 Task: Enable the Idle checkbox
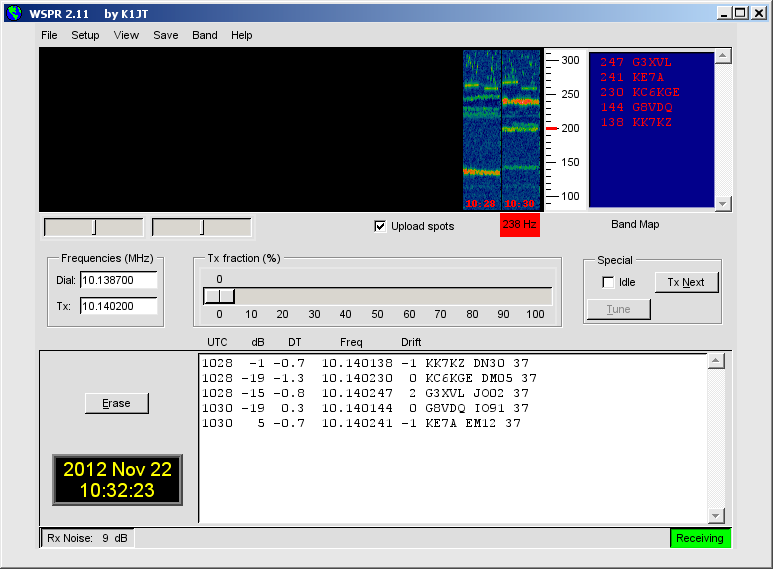click(608, 283)
